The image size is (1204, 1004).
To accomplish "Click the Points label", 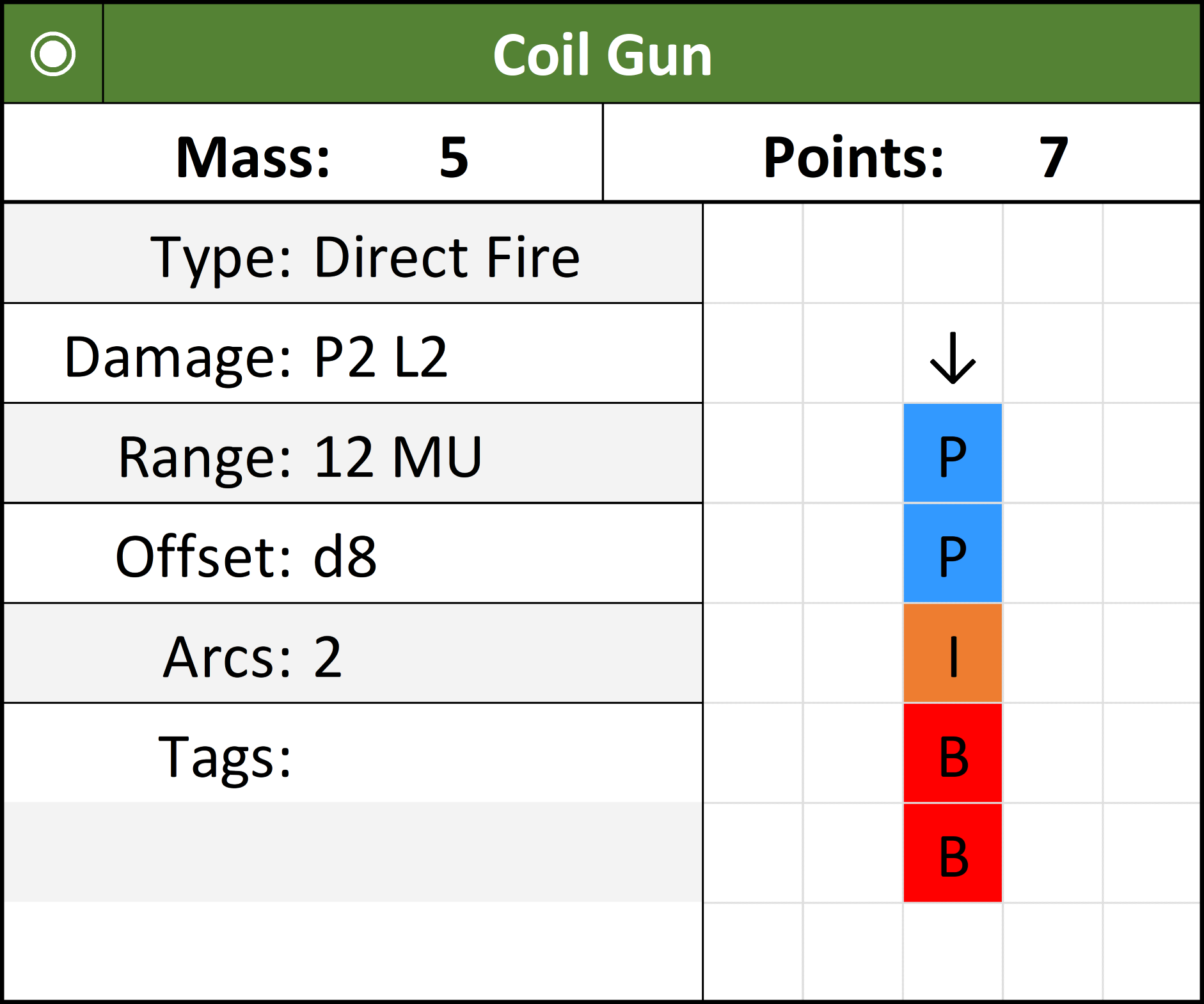I will [x=853, y=157].
